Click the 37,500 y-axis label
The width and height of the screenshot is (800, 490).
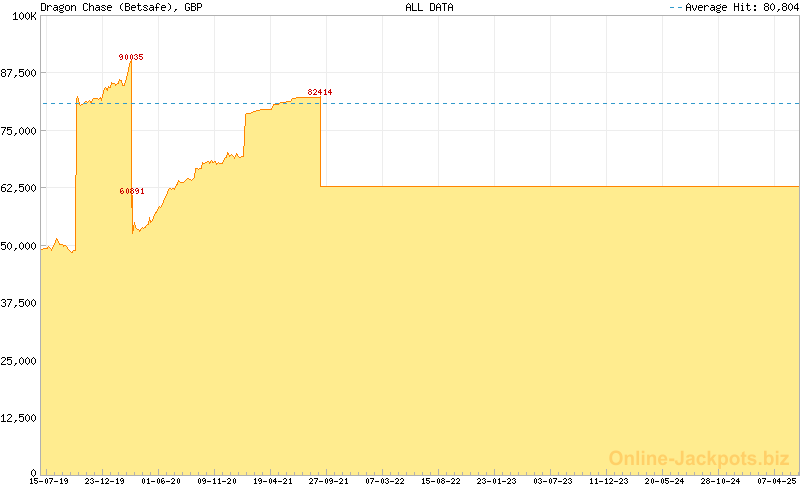coord(19,303)
